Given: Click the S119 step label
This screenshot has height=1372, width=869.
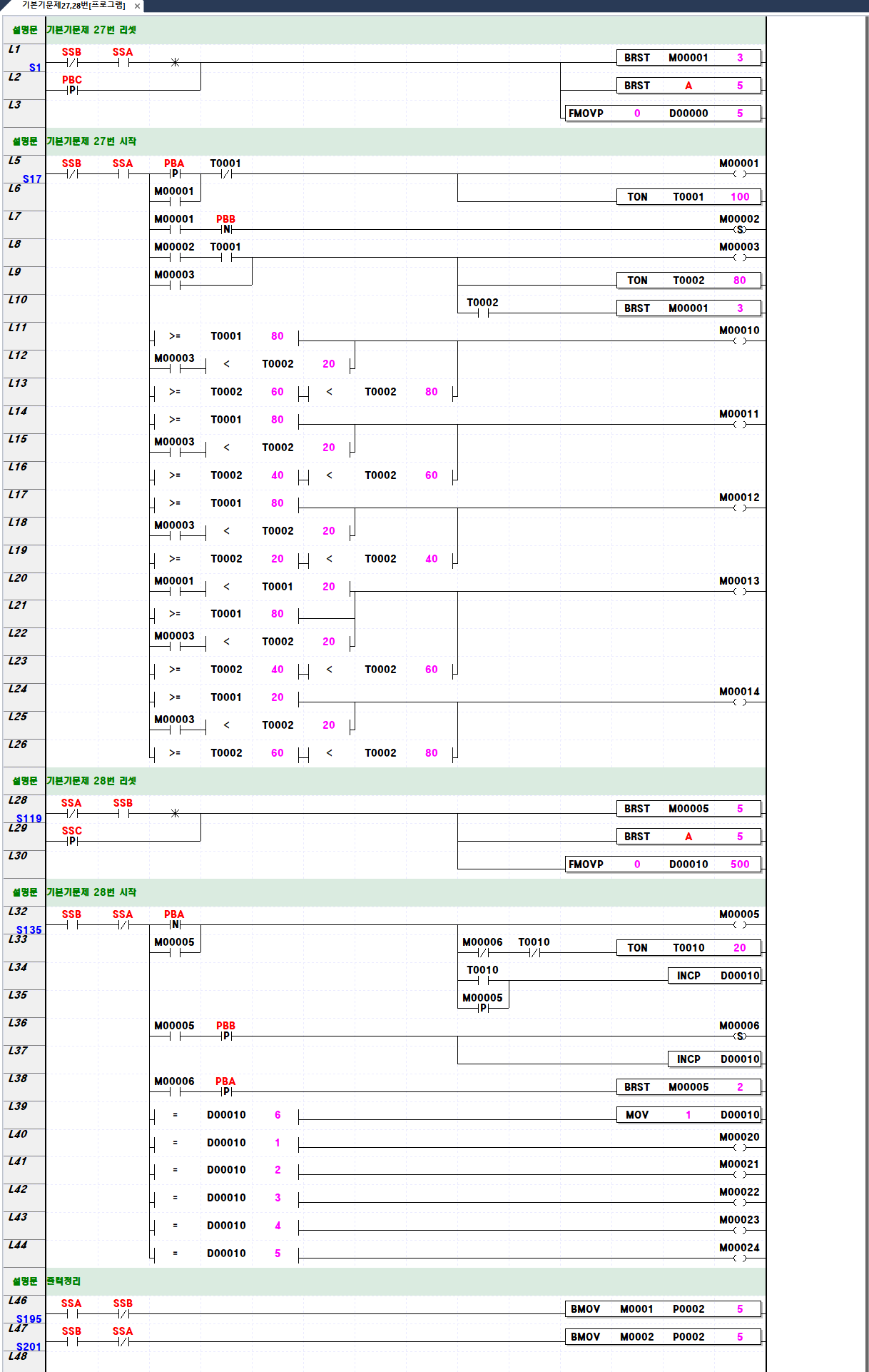Looking at the screenshot, I should [x=29, y=819].
